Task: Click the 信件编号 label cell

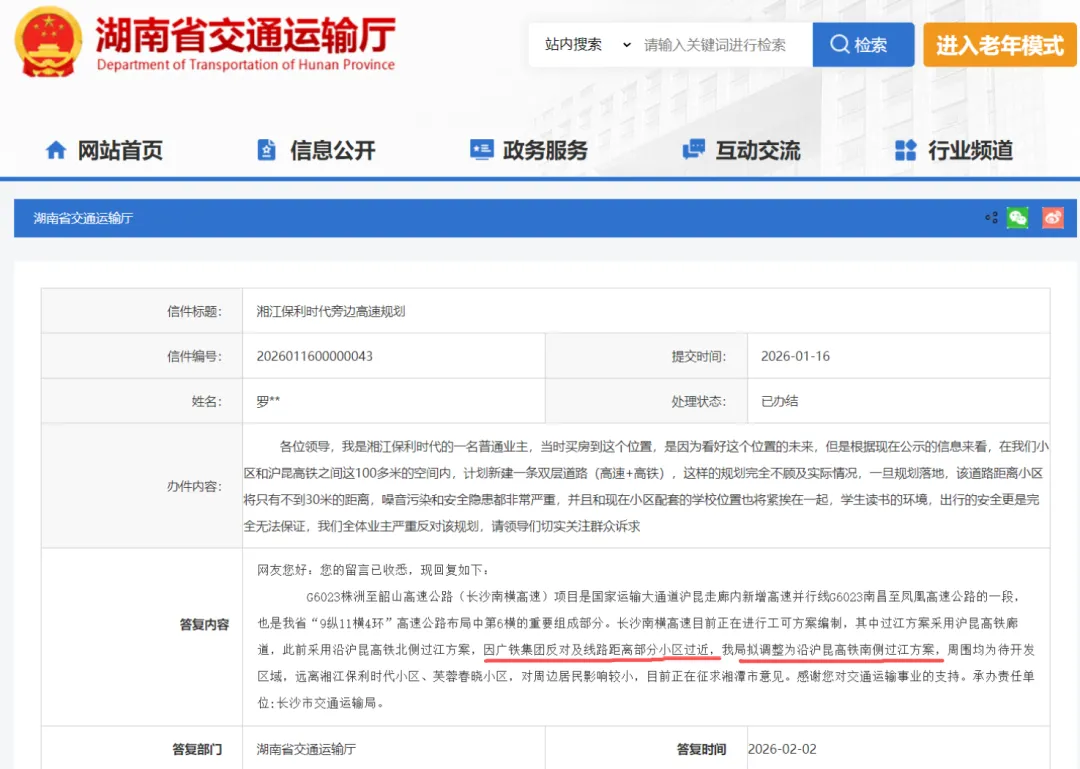Action: (142, 356)
